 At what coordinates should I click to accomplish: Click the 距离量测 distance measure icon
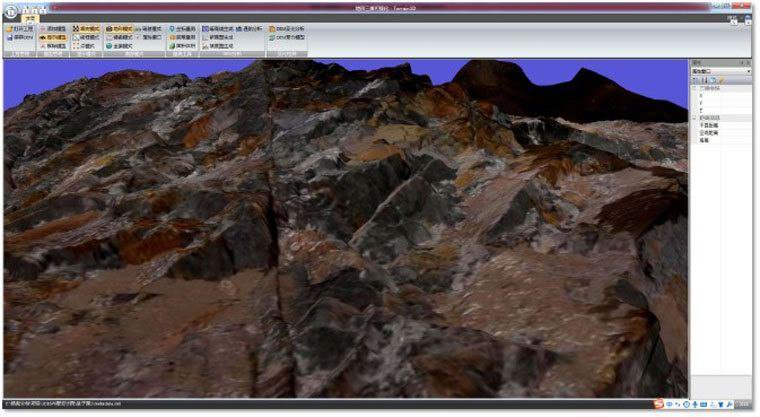pyautogui.click(x=172, y=37)
